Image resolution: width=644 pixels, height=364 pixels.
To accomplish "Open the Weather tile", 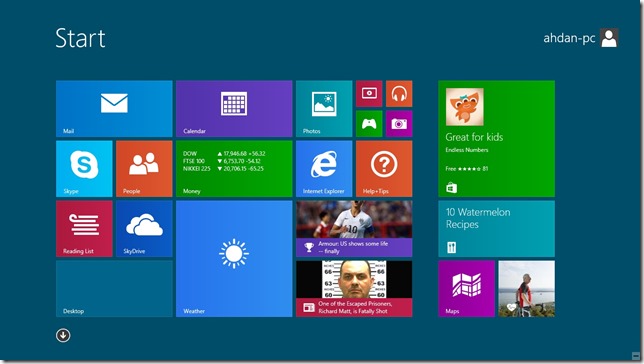I will [x=234, y=259].
